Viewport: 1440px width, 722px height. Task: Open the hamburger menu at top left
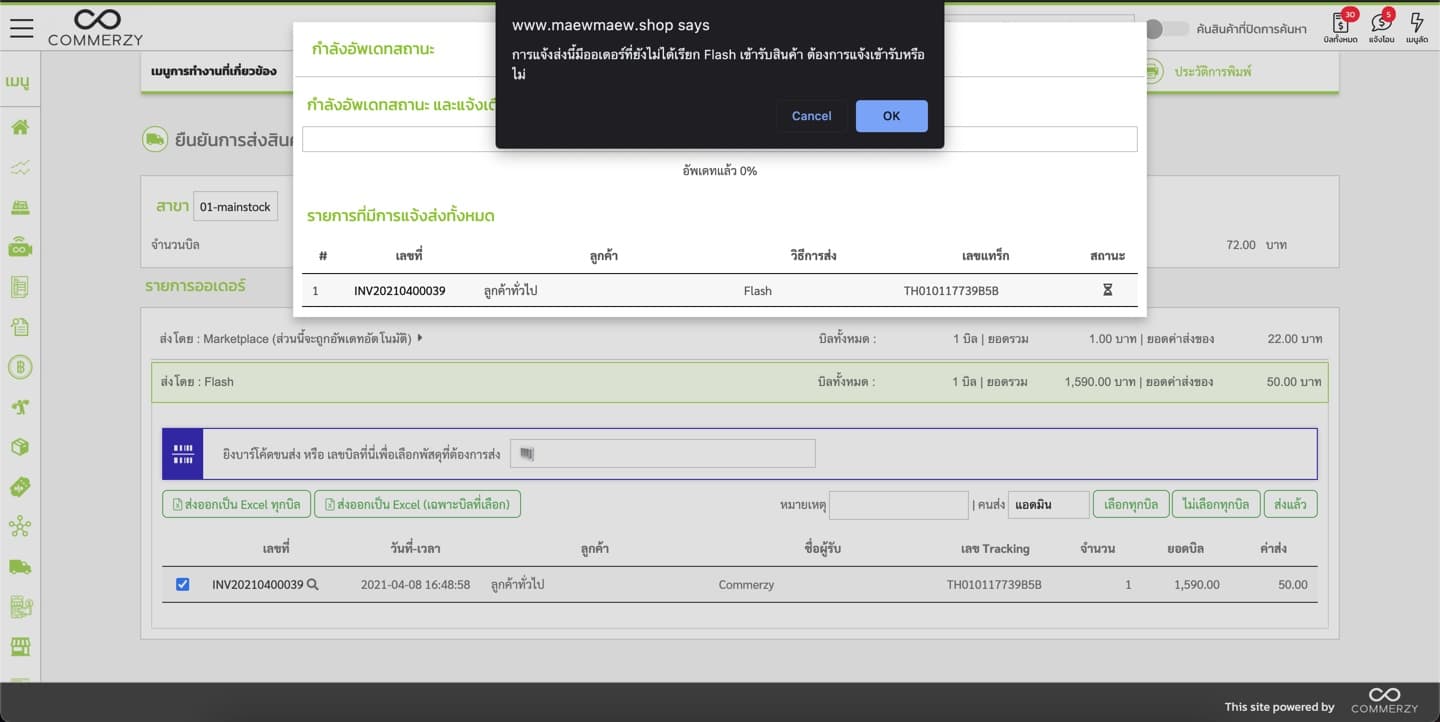tap(22, 27)
